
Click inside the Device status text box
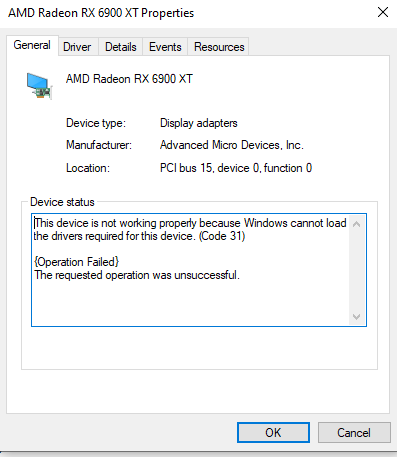coord(199,270)
